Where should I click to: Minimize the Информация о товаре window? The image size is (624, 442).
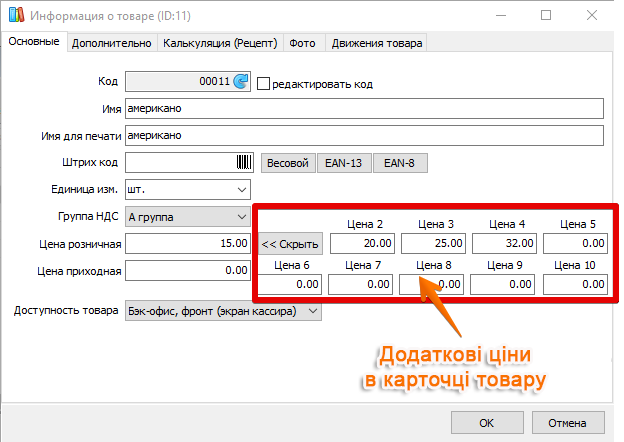point(501,16)
